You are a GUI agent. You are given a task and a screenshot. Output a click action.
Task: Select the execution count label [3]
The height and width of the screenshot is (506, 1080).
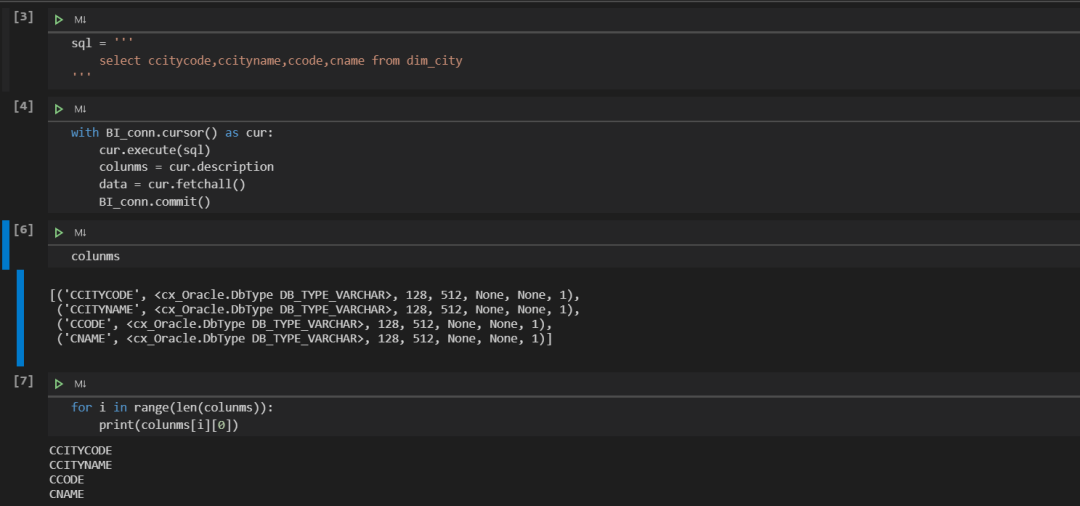pos(23,17)
